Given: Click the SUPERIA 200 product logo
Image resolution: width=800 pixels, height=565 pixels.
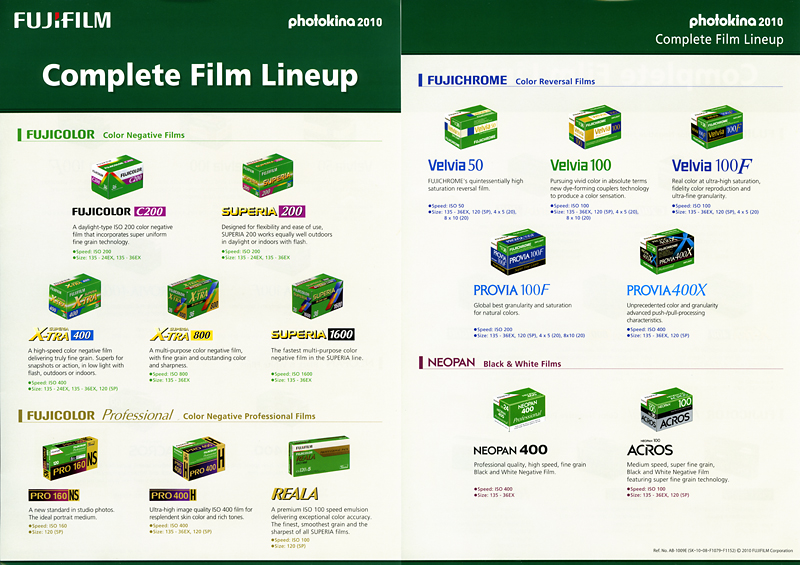Looking at the screenshot, I should [263, 211].
